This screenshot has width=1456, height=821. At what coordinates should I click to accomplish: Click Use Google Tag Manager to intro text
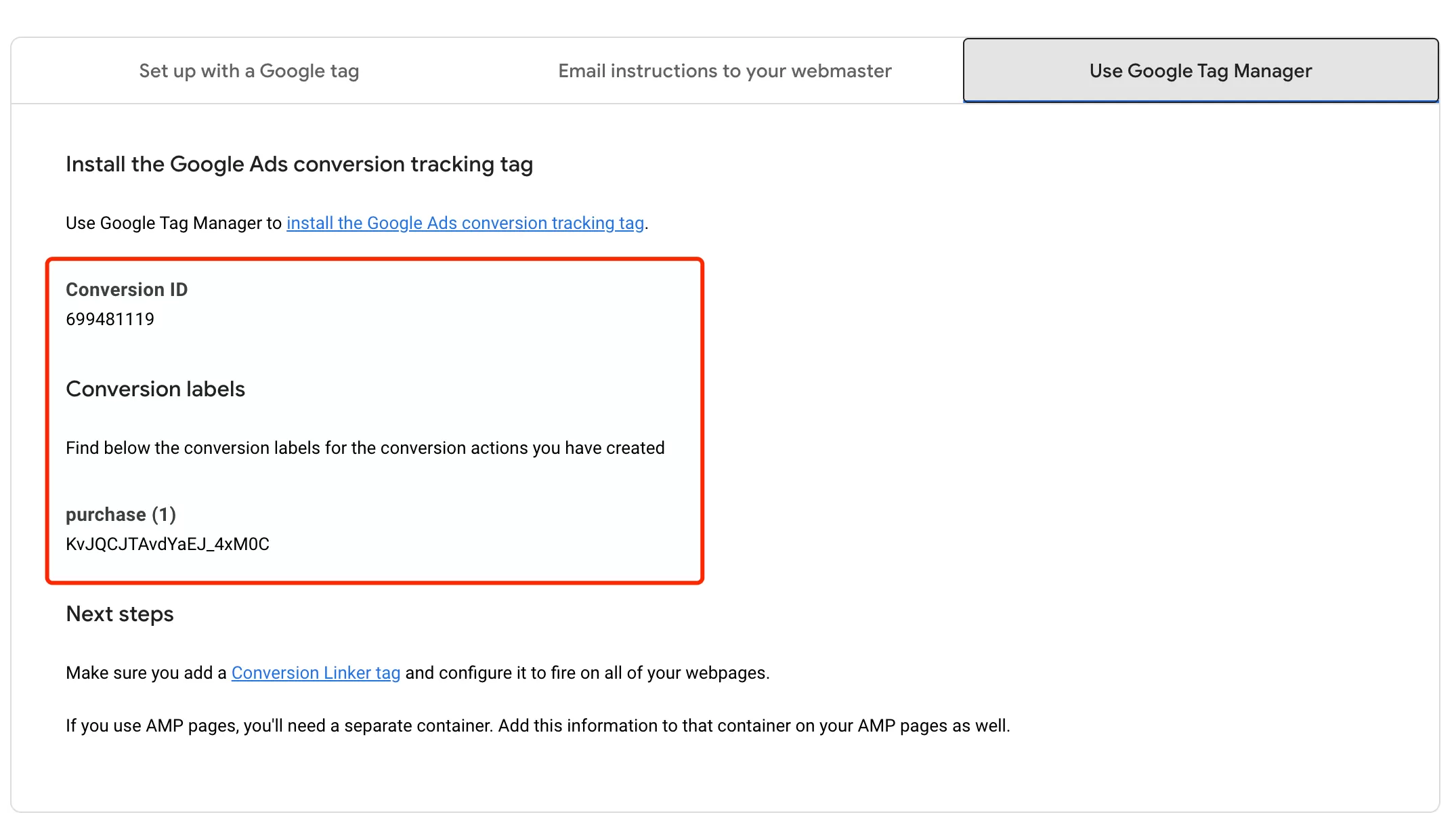point(173,223)
